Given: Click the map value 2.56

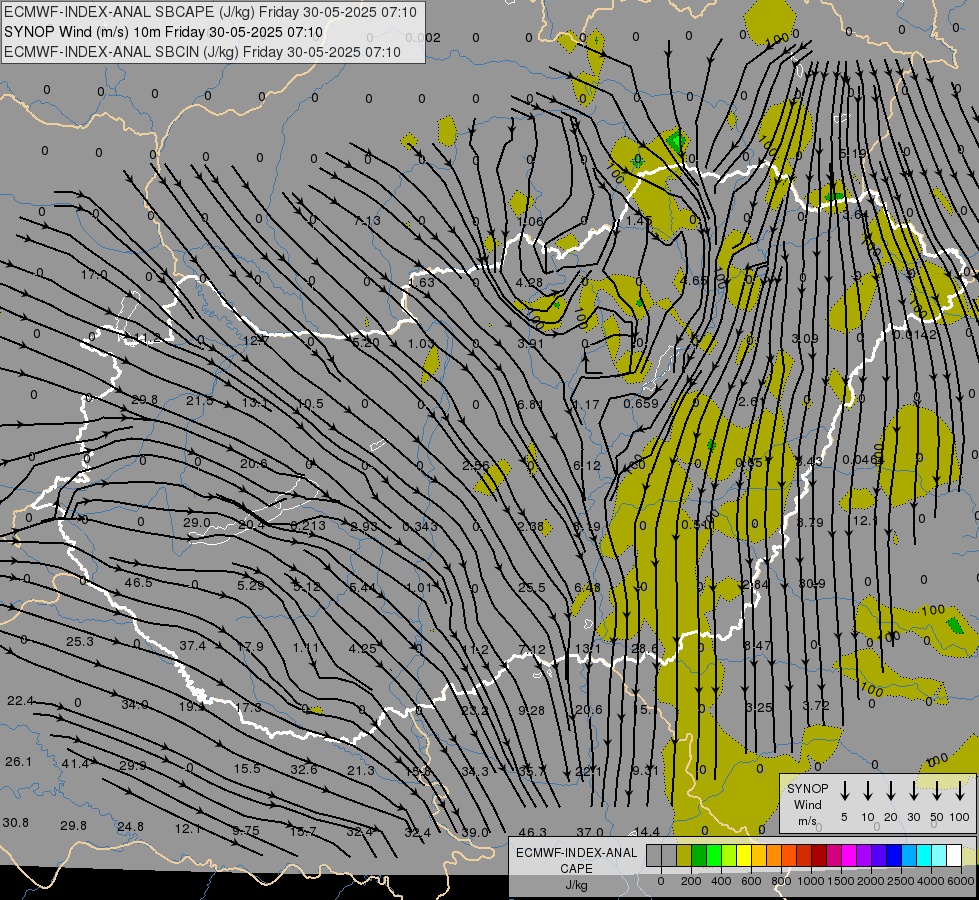Looking at the screenshot, I should pos(476,465).
